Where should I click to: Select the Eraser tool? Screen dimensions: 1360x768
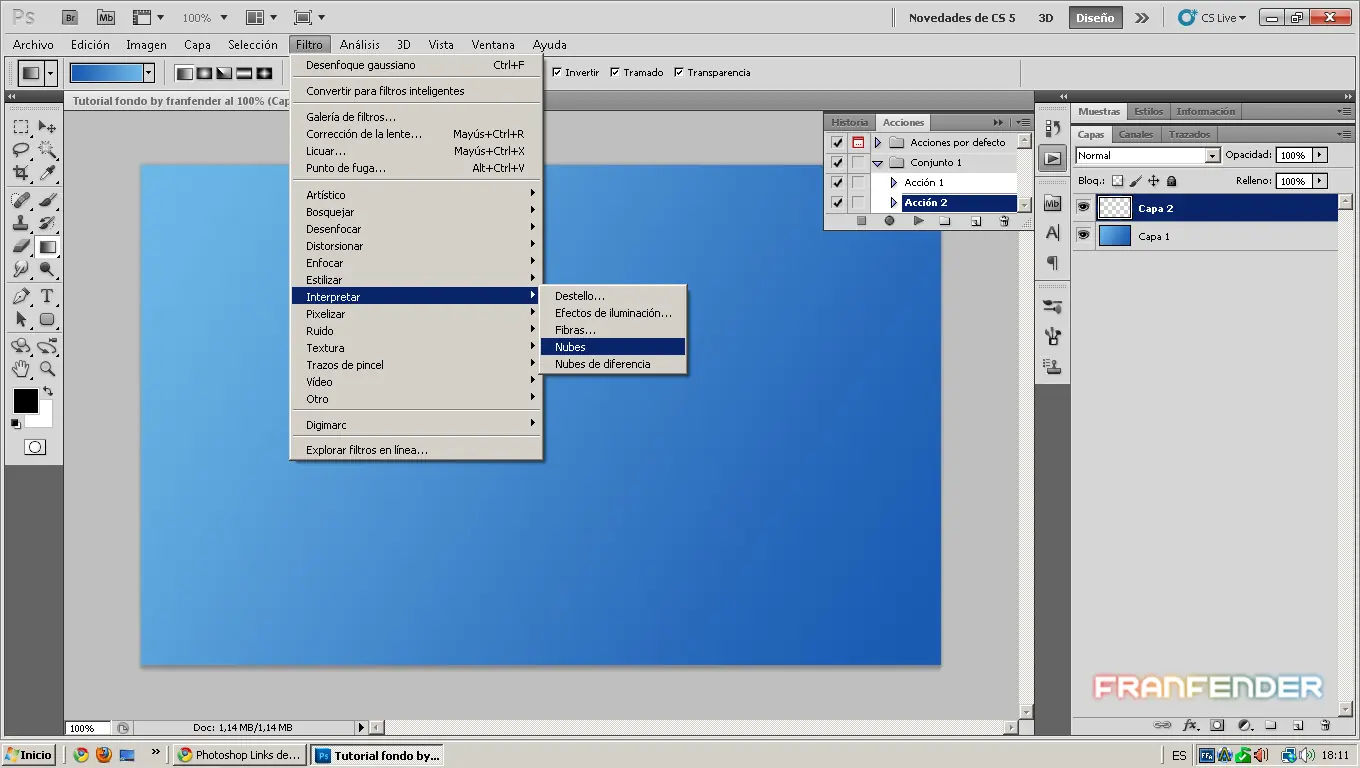click(x=21, y=246)
